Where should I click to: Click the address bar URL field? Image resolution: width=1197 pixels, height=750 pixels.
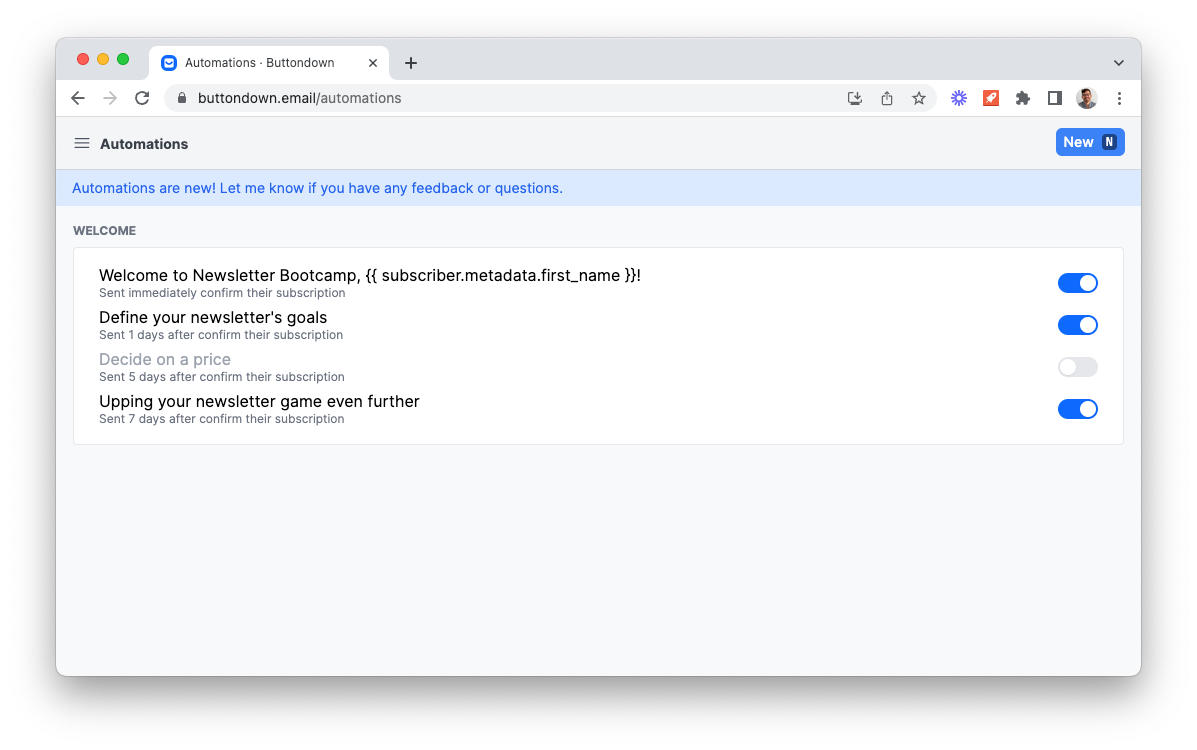(x=300, y=98)
